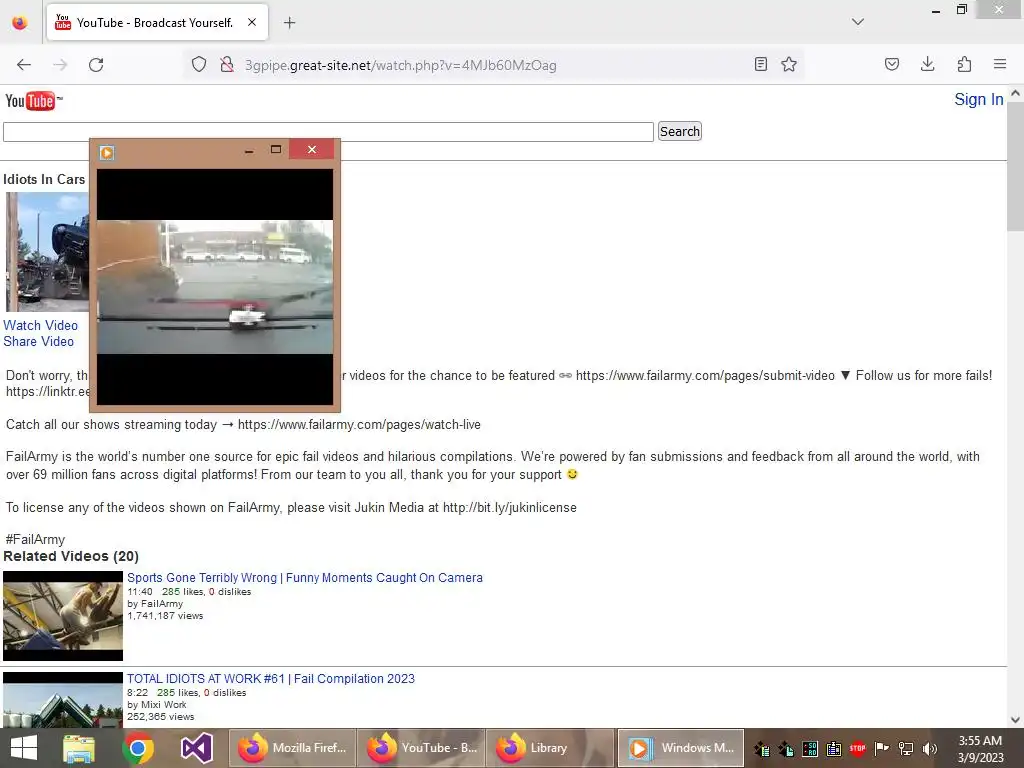Open a new browser tab
Image resolution: width=1024 pixels, height=768 pixels.
289,23
